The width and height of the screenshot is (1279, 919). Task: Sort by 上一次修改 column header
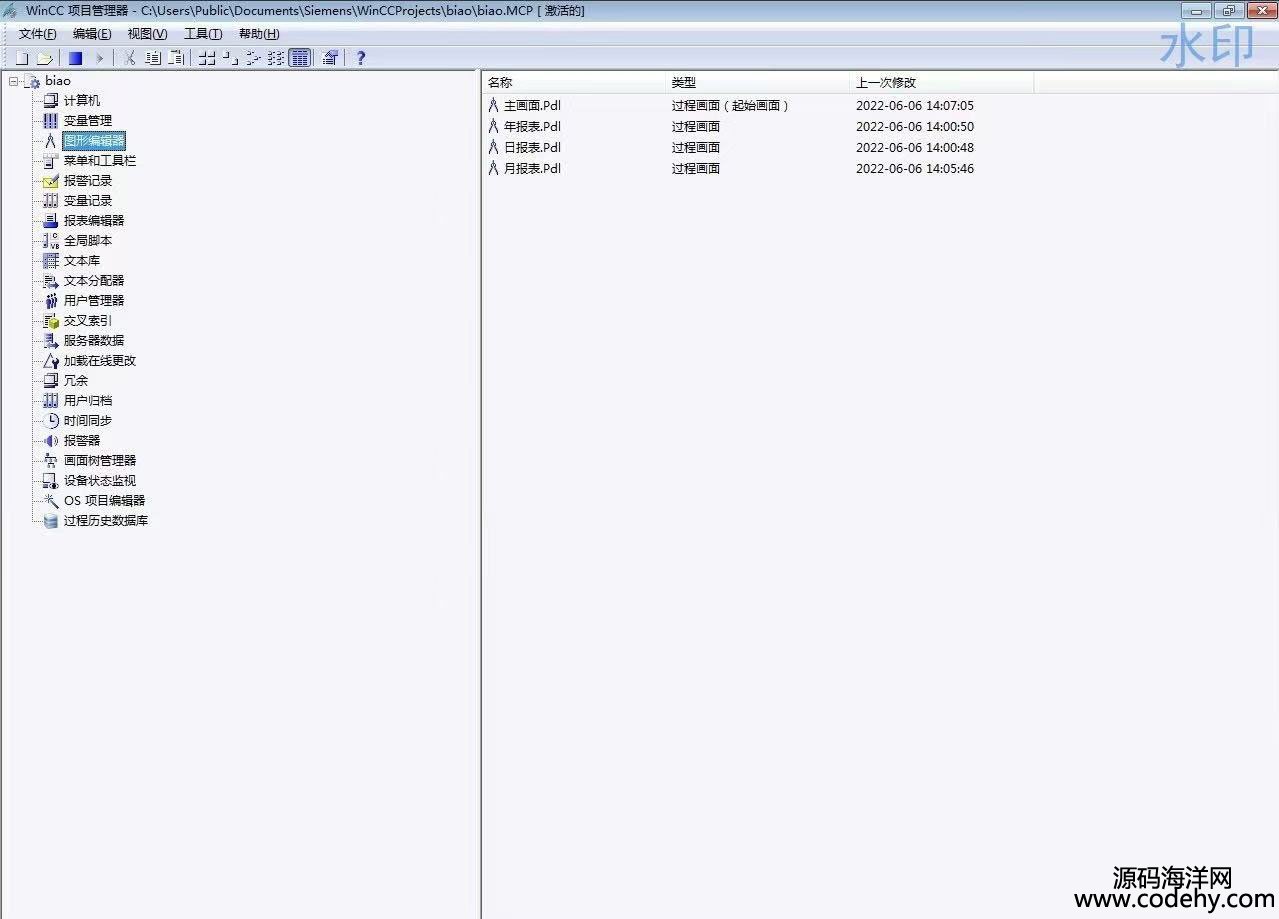coord(942,83)
